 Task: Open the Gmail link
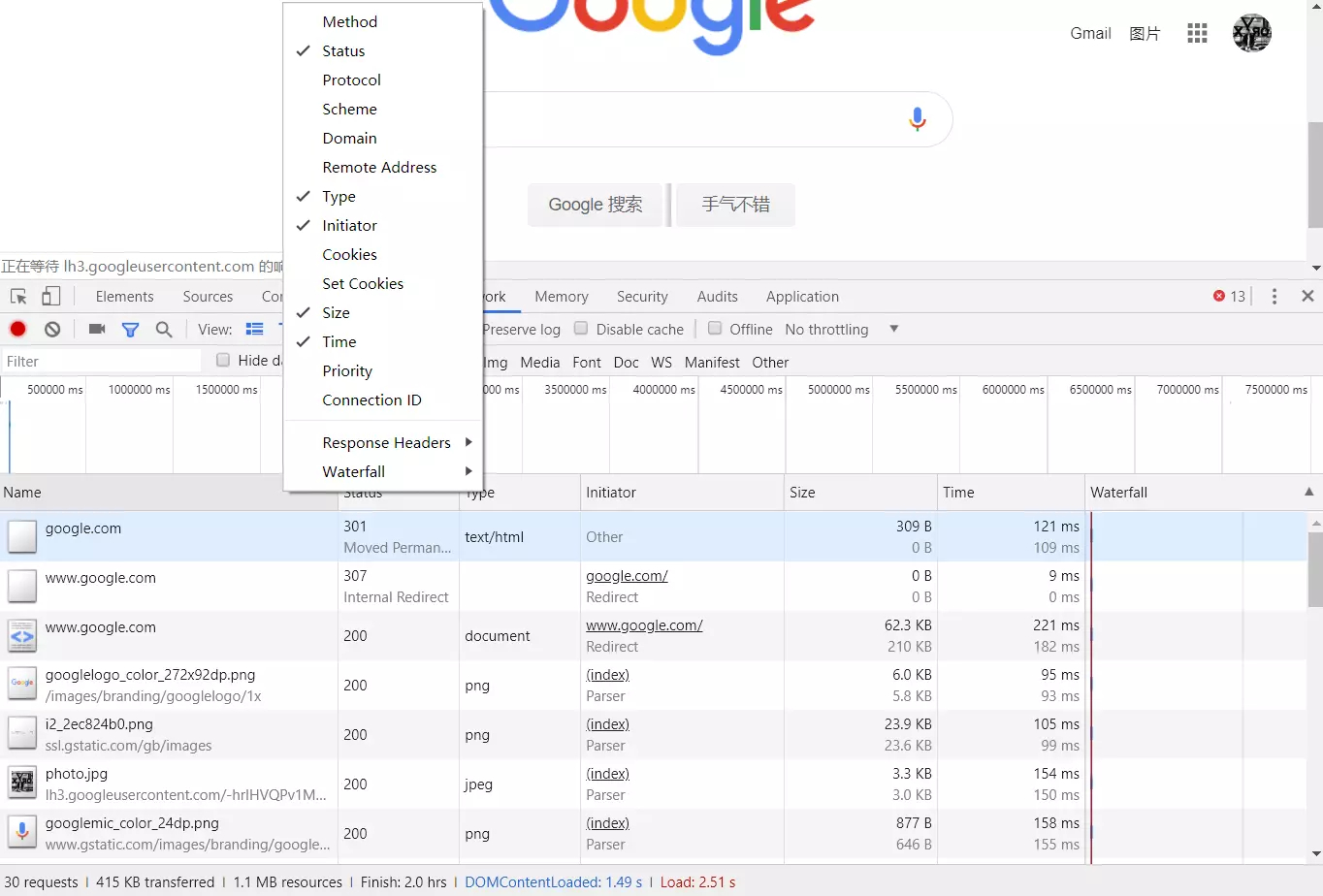tap(1090, 33)
